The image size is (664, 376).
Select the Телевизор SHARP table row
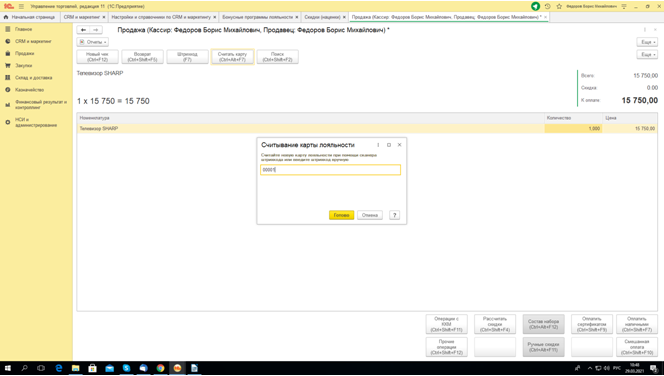coord(367,128)
